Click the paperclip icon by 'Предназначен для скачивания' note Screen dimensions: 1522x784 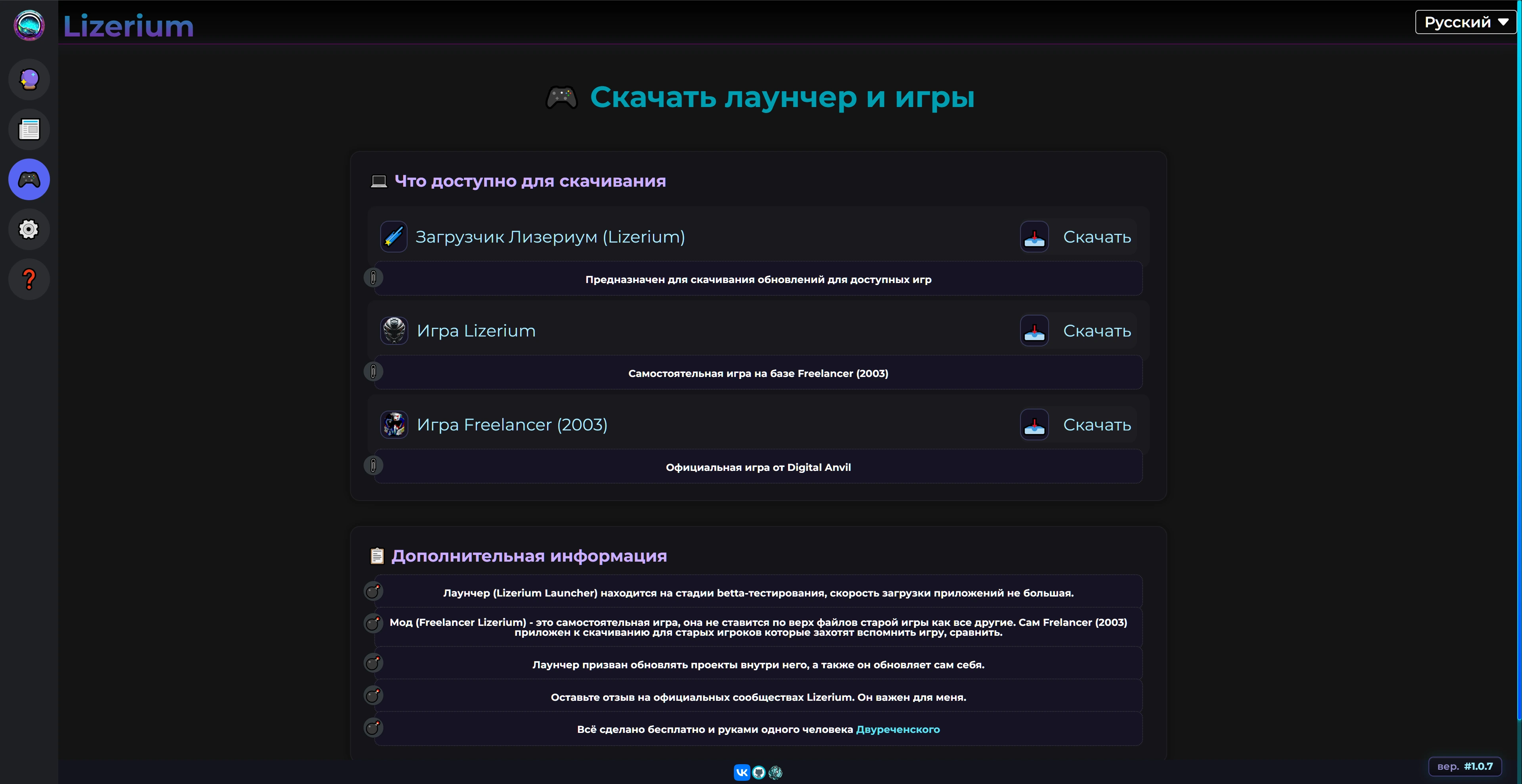(x=373, y=277)
